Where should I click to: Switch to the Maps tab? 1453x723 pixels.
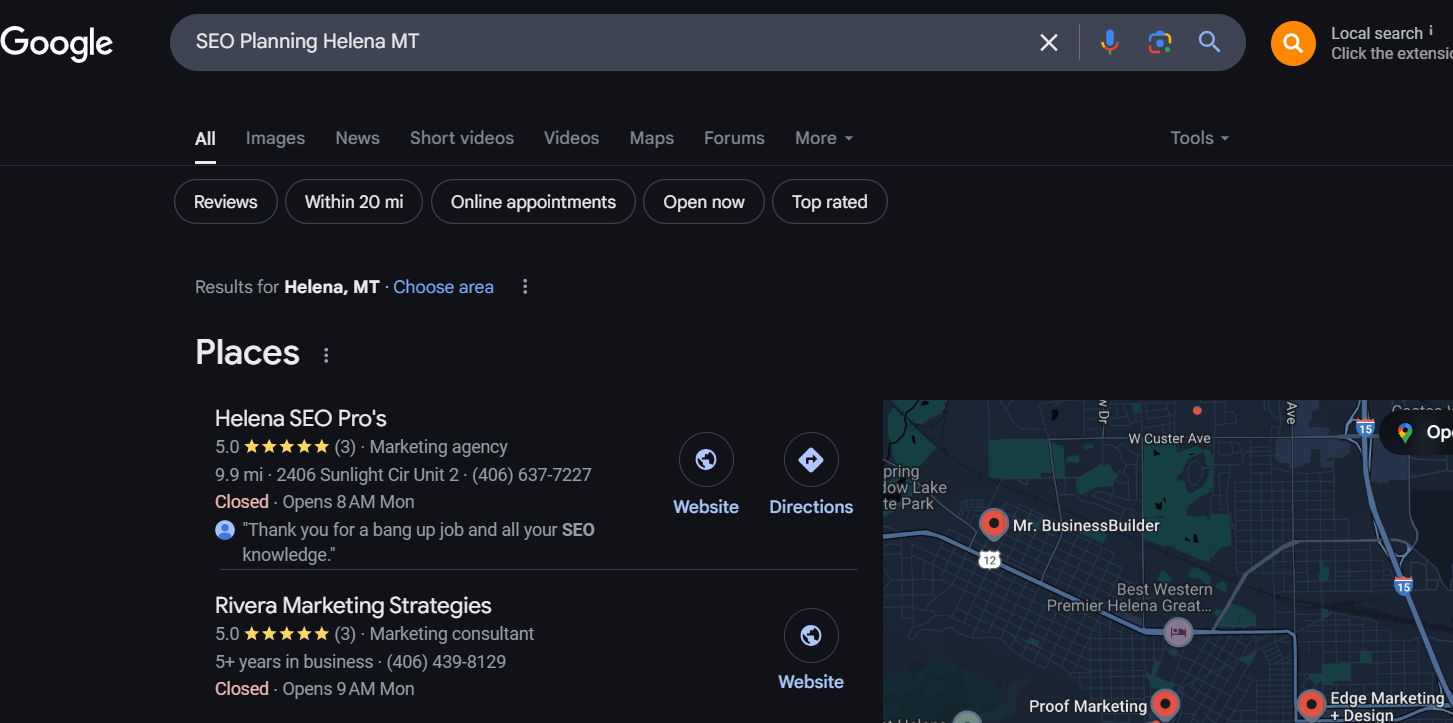(652, 138)
